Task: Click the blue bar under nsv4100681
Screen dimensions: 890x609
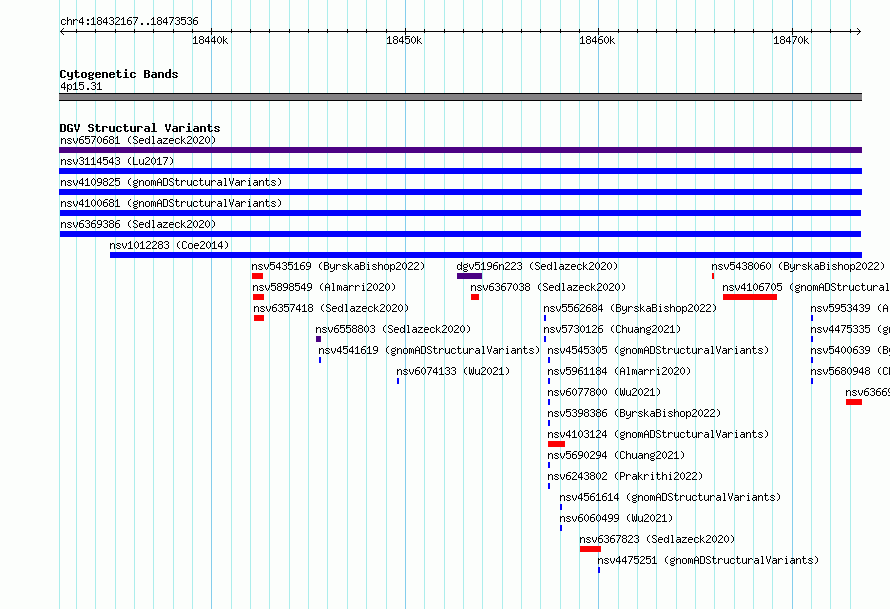Action: point(460,213)
